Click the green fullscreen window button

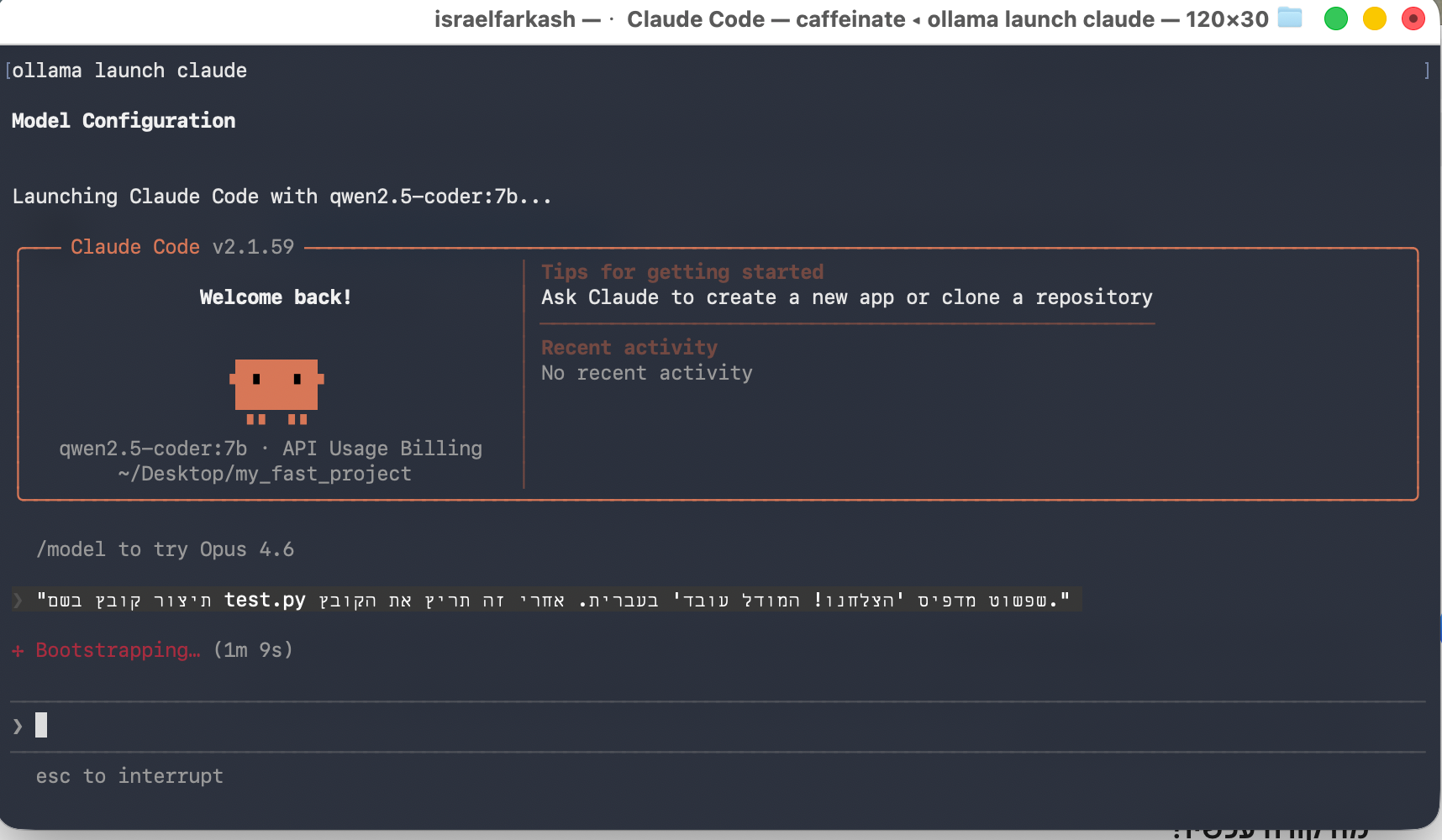pyautogui.click(x=1336, y=18)
